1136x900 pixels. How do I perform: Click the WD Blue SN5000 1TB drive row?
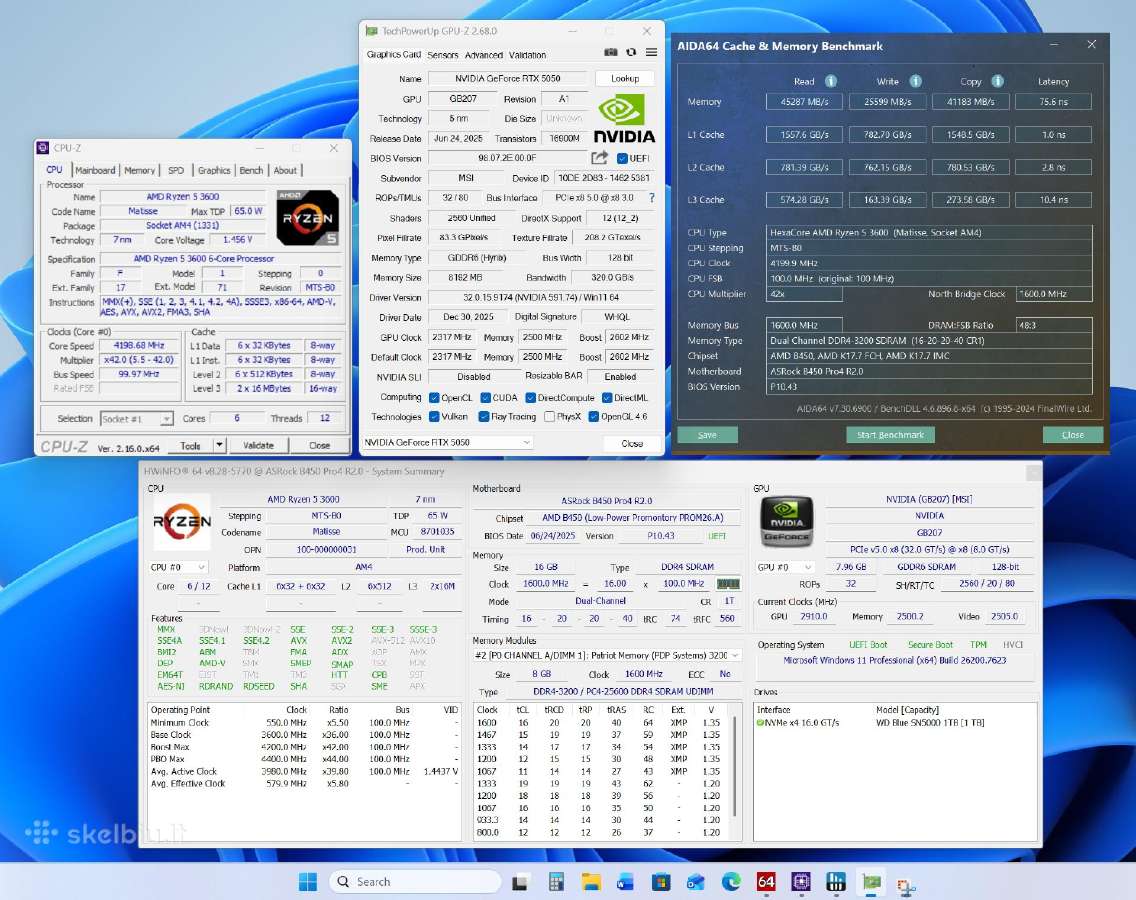click(x=895, y=723)
